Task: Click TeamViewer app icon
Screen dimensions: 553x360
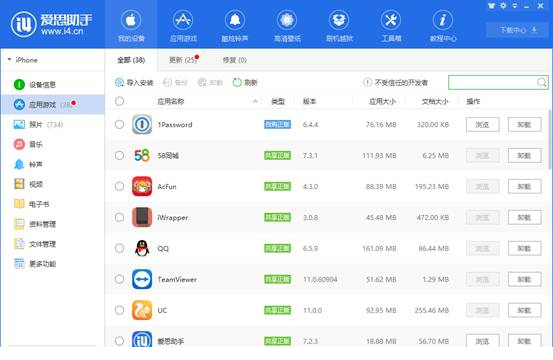Action: 142,279
